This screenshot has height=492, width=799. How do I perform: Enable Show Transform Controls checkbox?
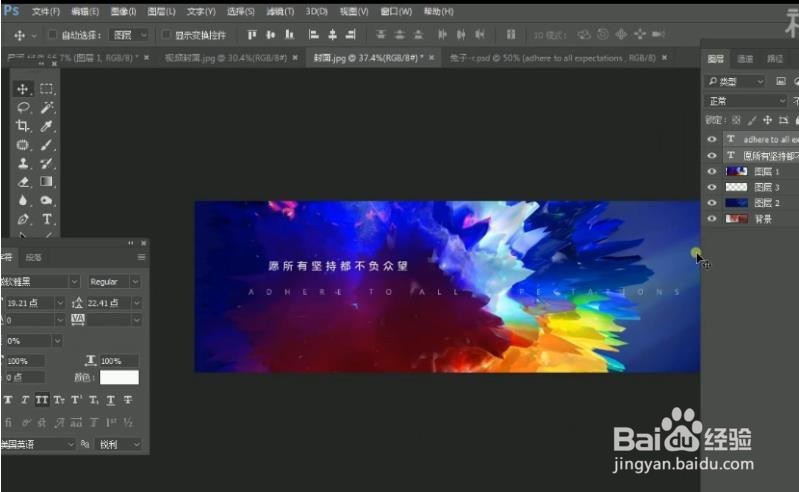166,35
